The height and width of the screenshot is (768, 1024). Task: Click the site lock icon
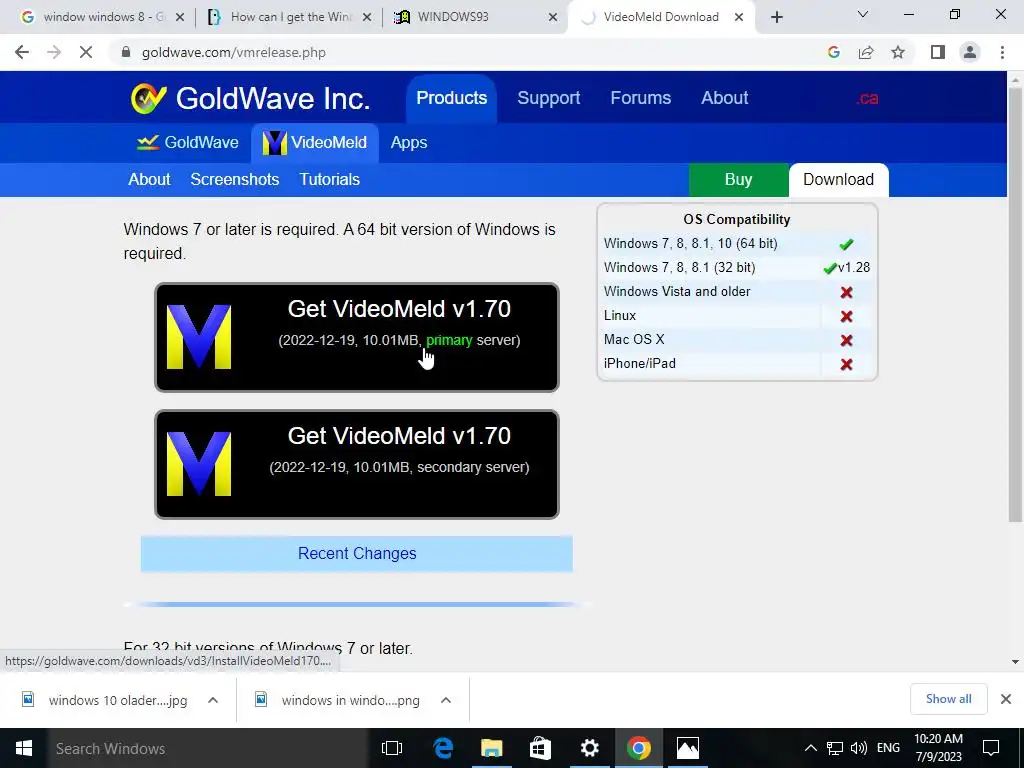tap(126, 52)
